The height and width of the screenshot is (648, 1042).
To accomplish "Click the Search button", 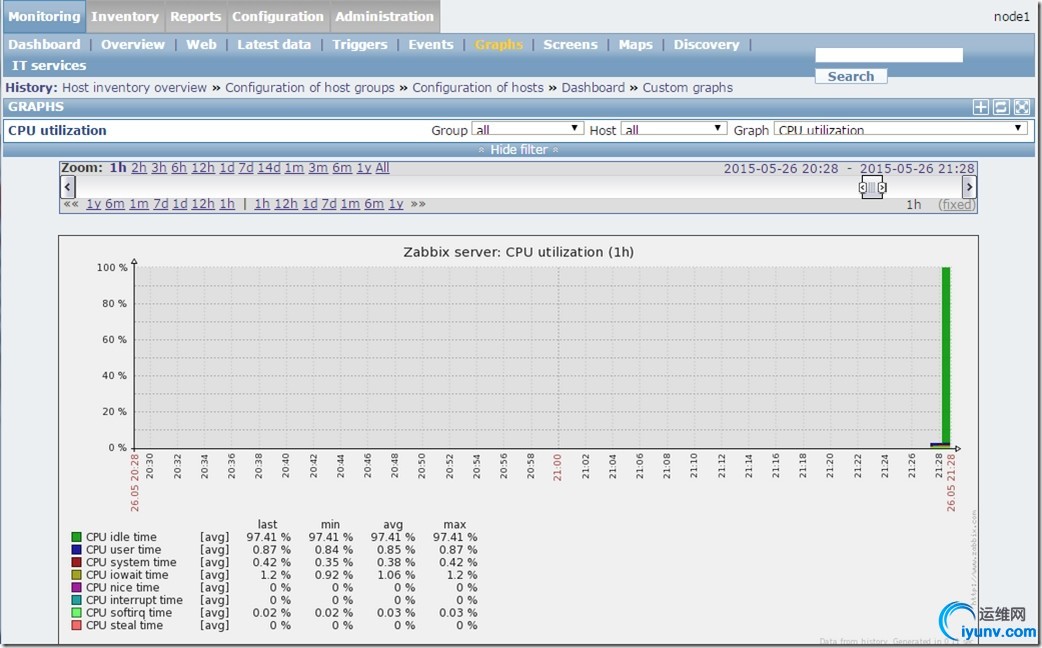I will pyautogui.click(x=851, y=76).
